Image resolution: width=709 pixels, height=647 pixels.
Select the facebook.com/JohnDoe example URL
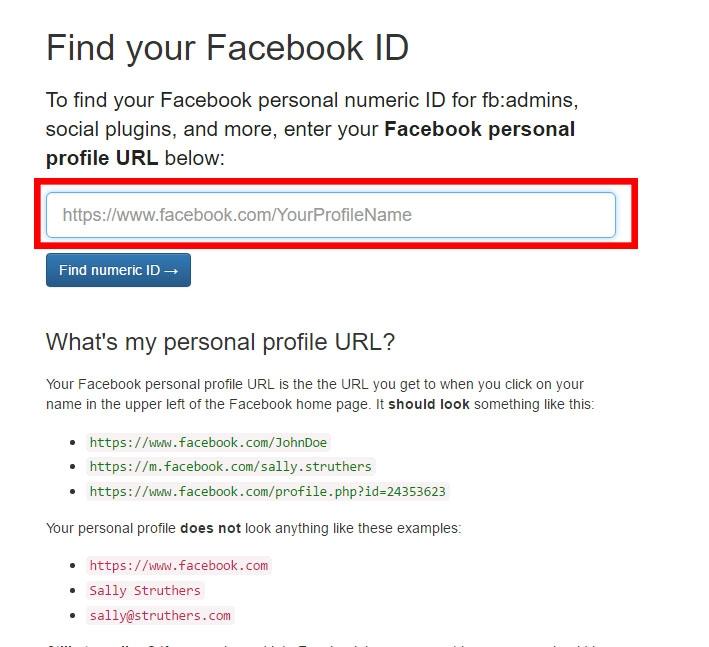tap(208, 442)
